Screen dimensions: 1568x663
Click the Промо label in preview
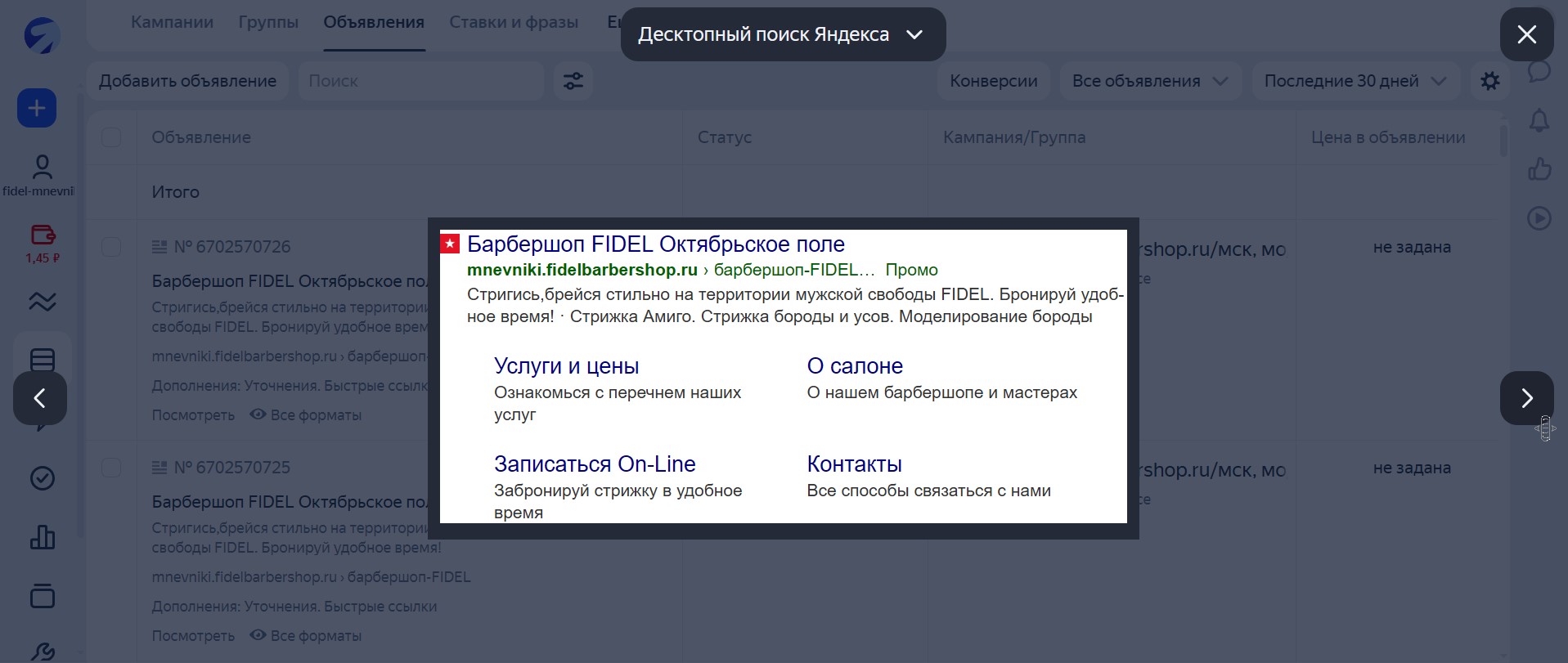pyautogui.click(x=911, y=270)
